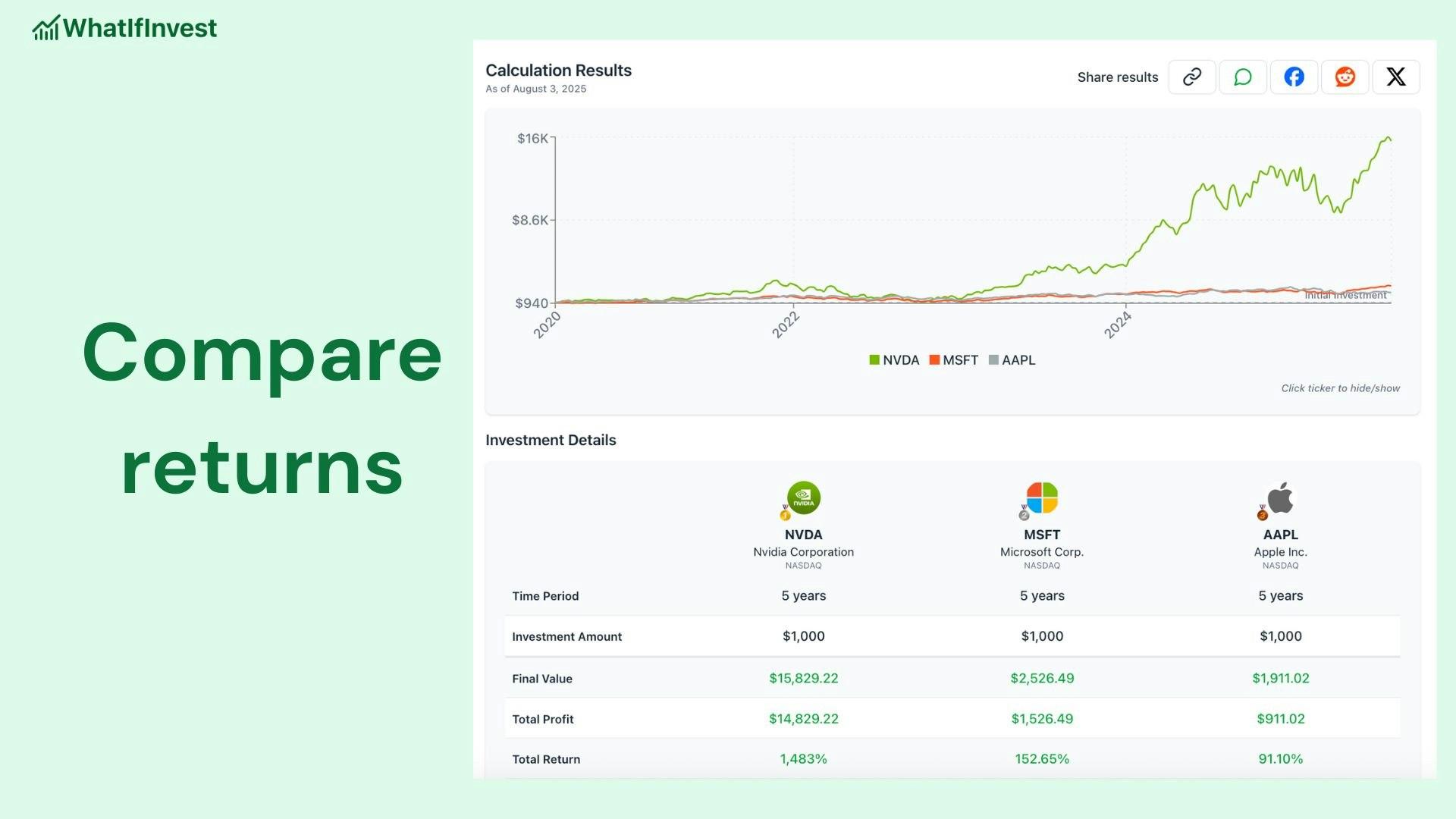Screen dimensions: 1456x819
Task: Click MSFT investment amount $1,000
Action: [1042, 636]
